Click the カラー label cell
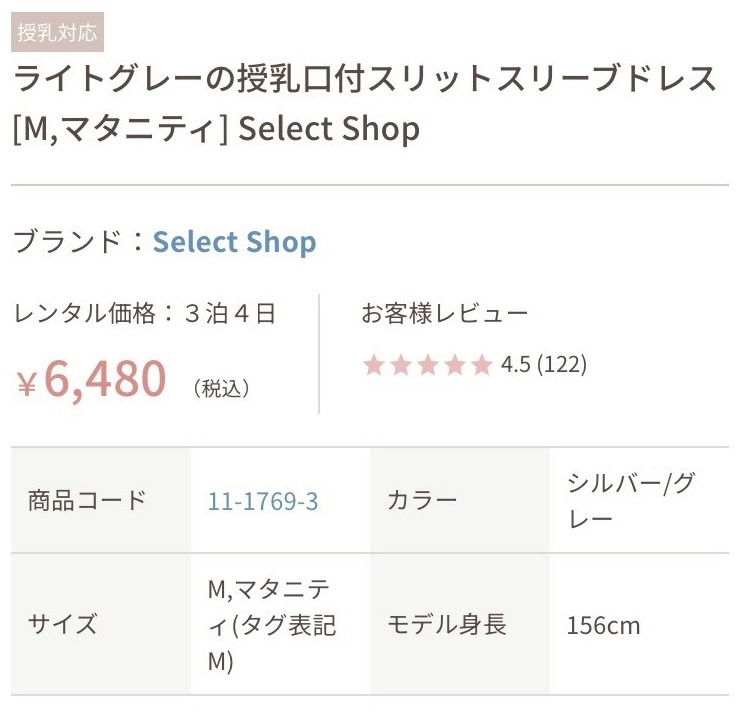 click(460, 501)
